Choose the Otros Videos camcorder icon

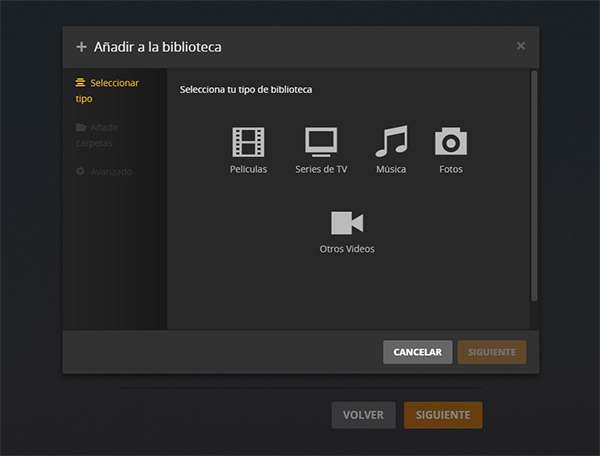[347, 223]
